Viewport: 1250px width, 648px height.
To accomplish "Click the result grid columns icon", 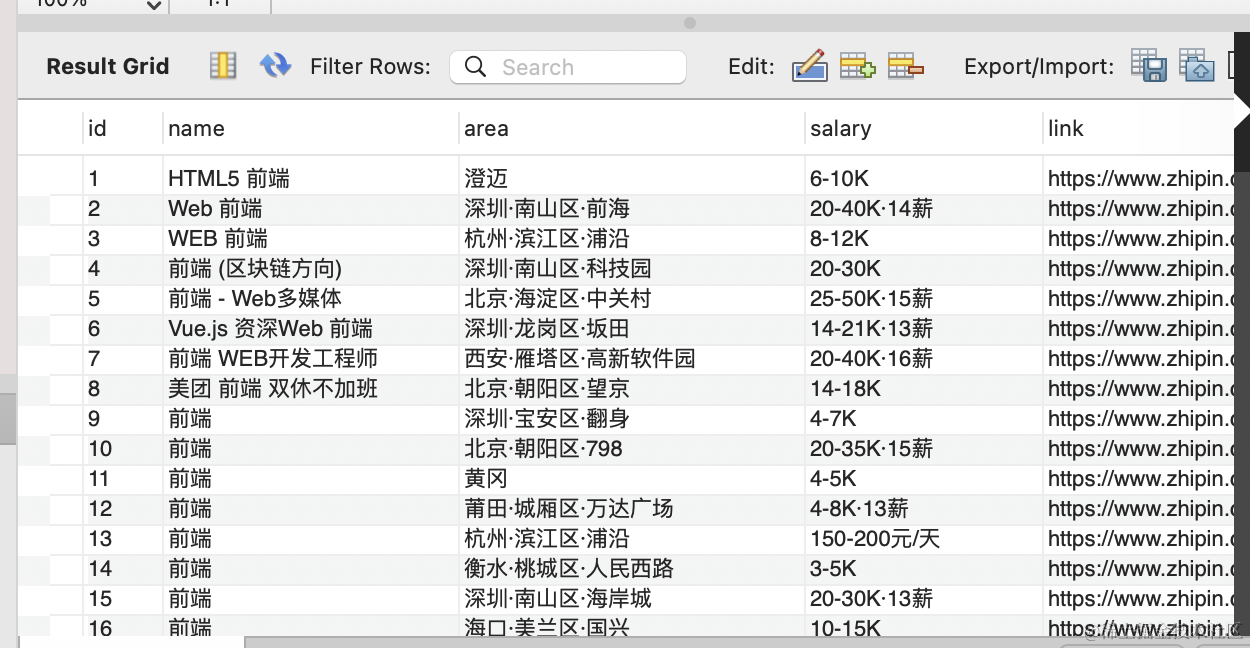I will pos(222,66).
